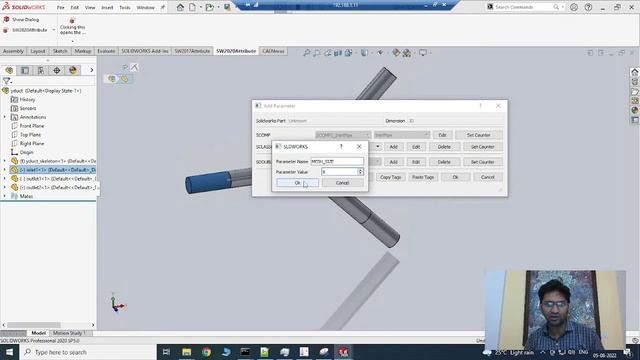The width and height of the screenshot is (640, 360).
Task: Open the DimXpertManager crosshair tab
Action: point(57,70)
